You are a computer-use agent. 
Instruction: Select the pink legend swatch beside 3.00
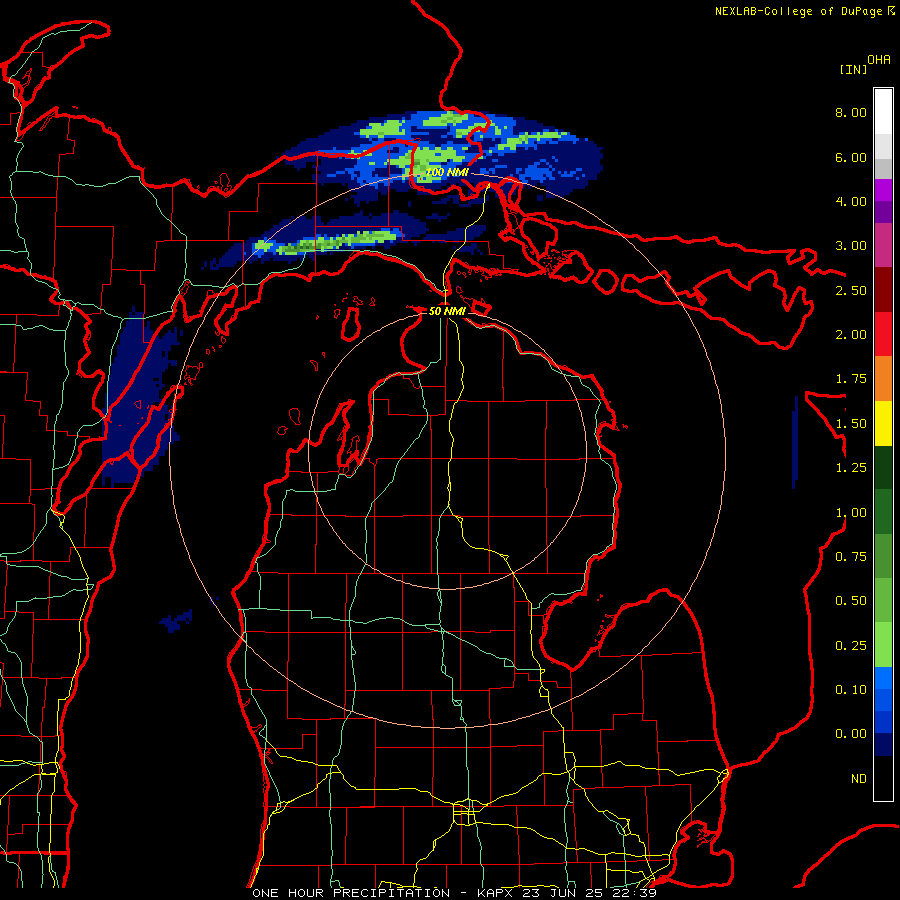[x=883, y=246]
